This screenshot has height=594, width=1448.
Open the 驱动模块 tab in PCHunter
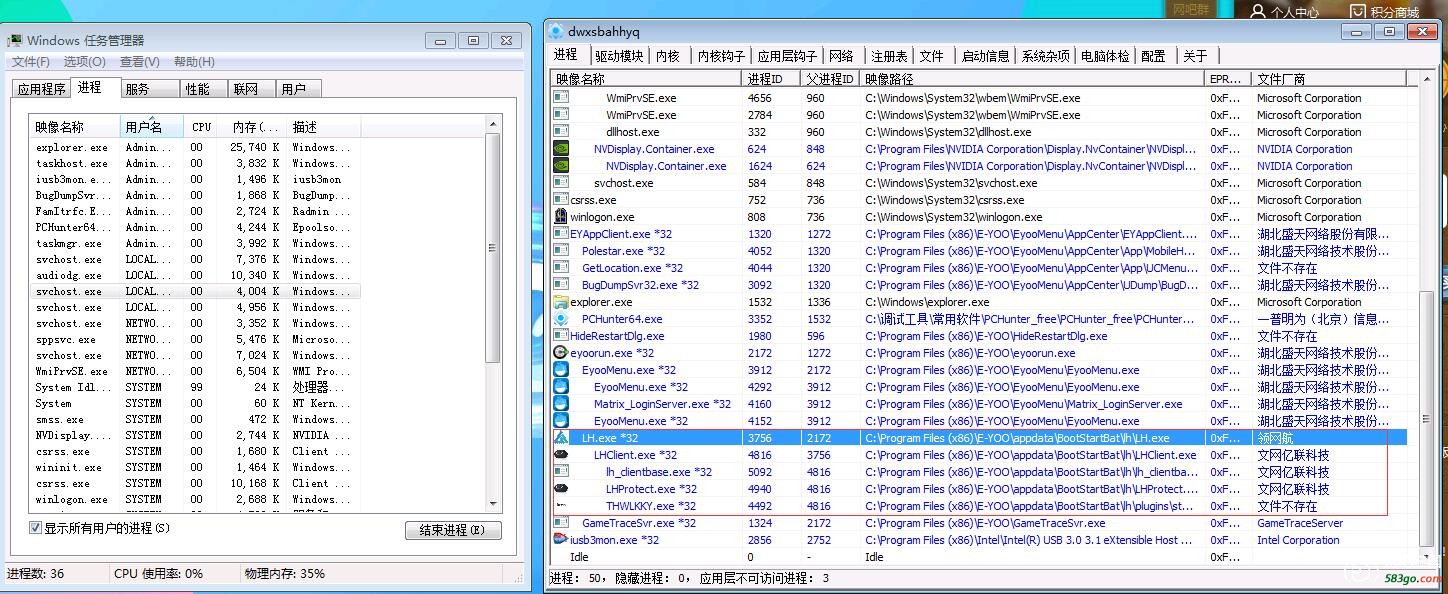618,56
